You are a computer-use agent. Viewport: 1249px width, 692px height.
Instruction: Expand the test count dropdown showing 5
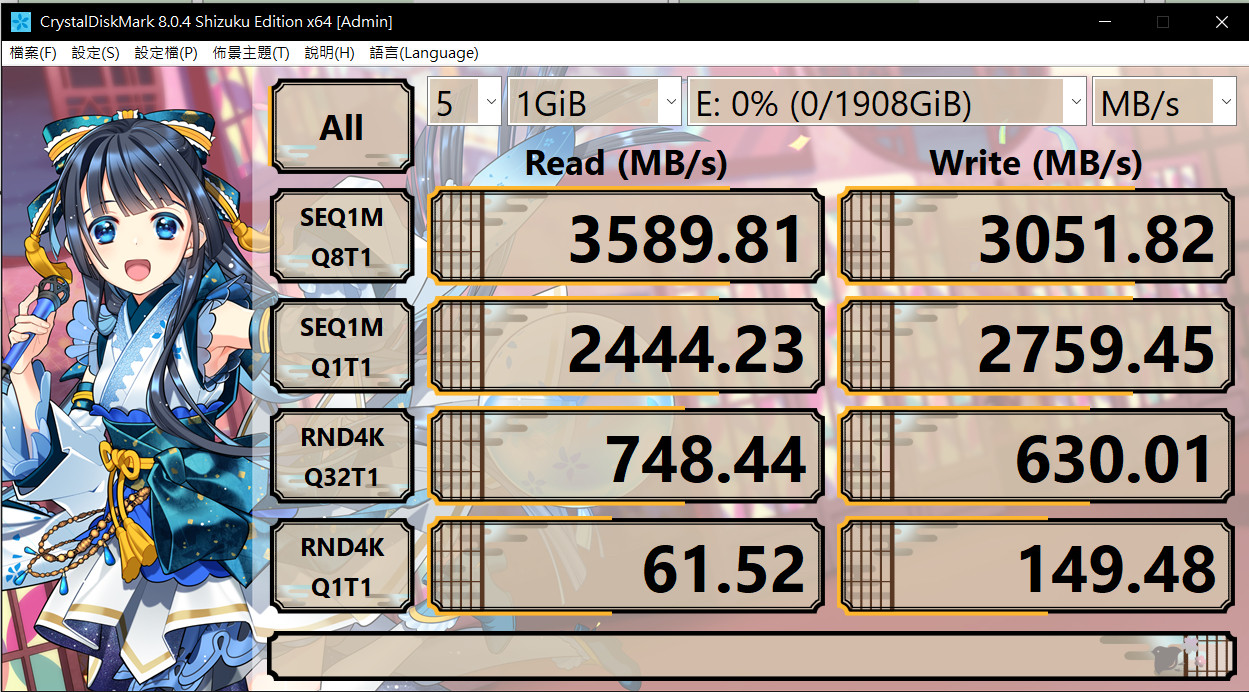465,102
